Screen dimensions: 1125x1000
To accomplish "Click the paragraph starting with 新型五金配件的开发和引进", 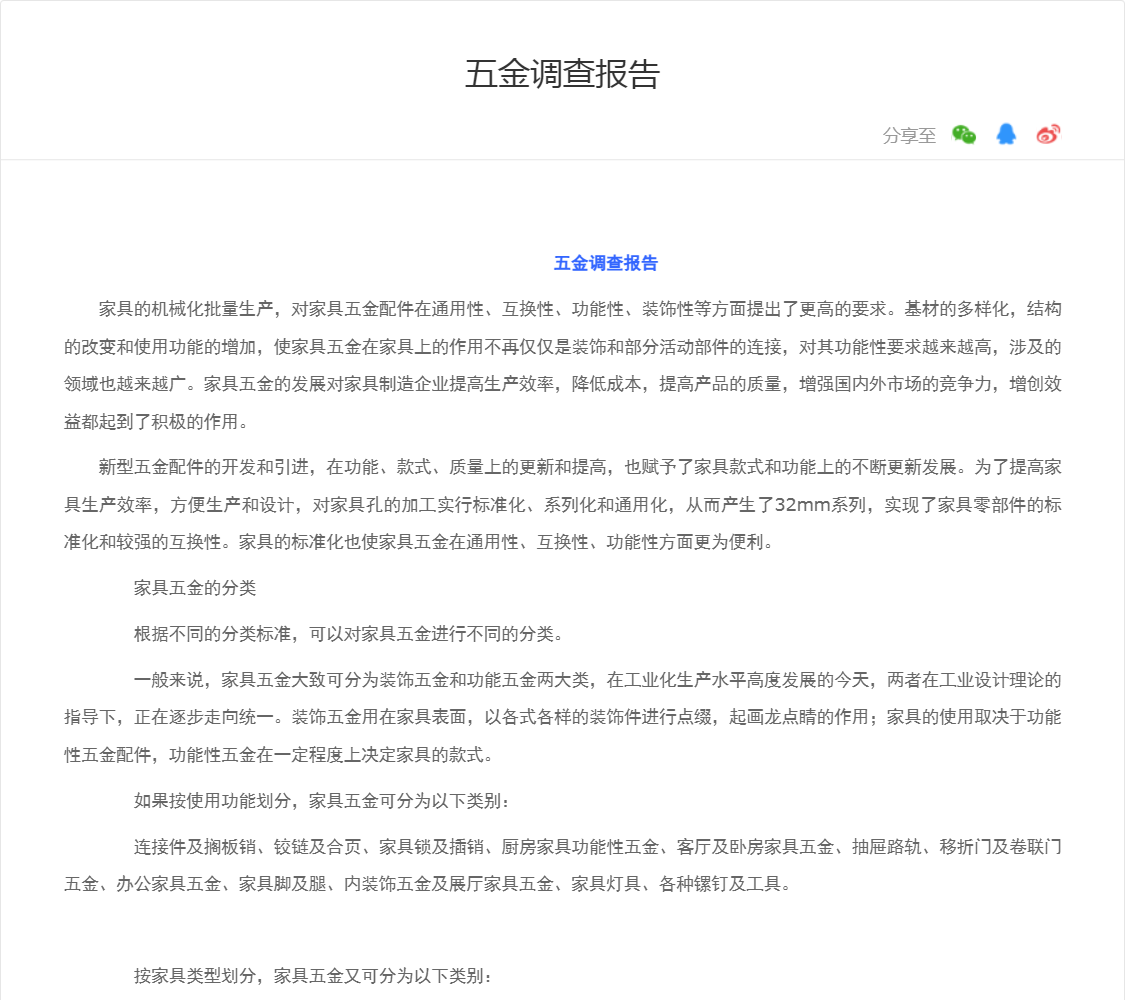I will pos(562,505).
